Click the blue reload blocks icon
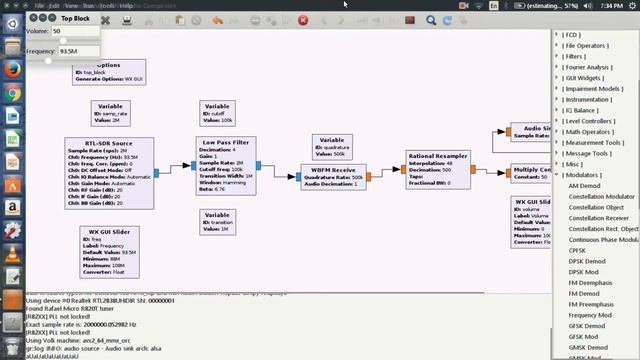This screenshot has width=640, height=360. (x=447, y=20)
